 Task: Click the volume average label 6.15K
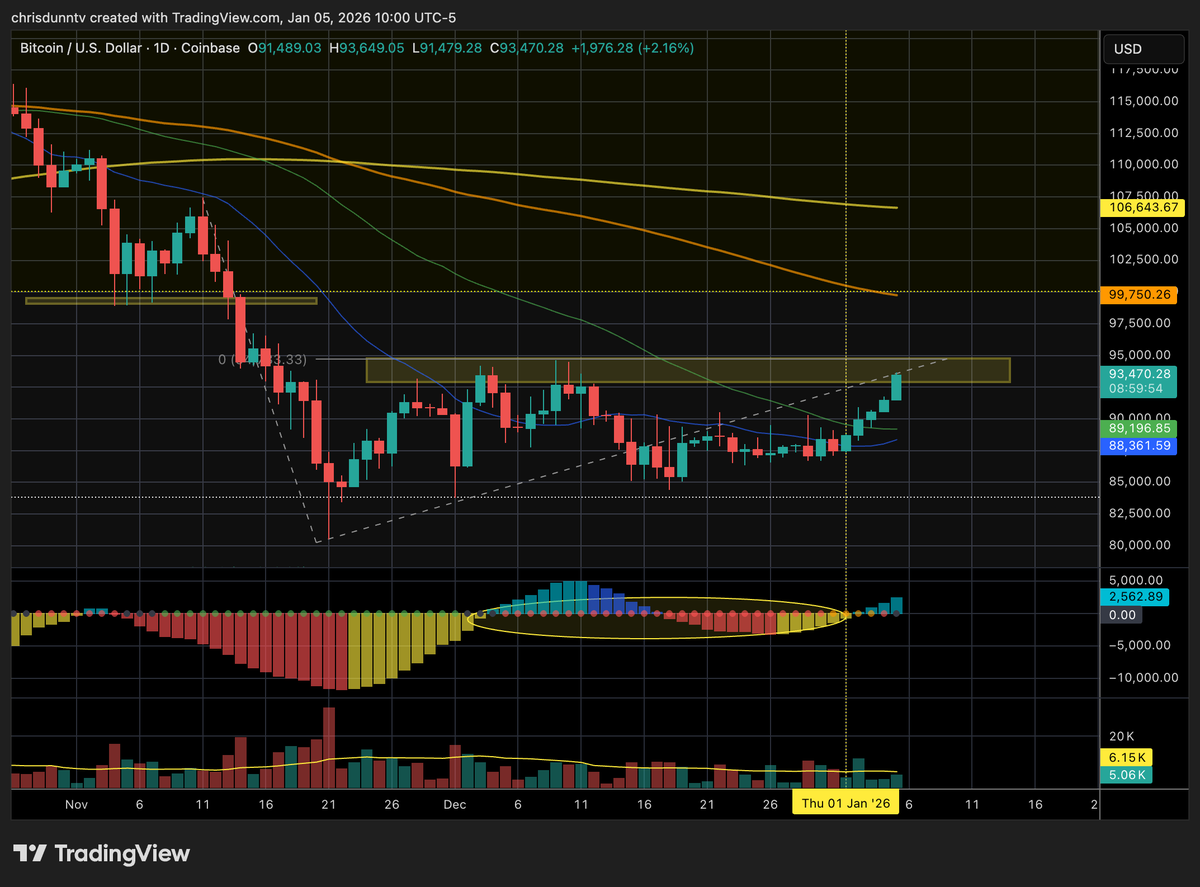point(1126,757)
